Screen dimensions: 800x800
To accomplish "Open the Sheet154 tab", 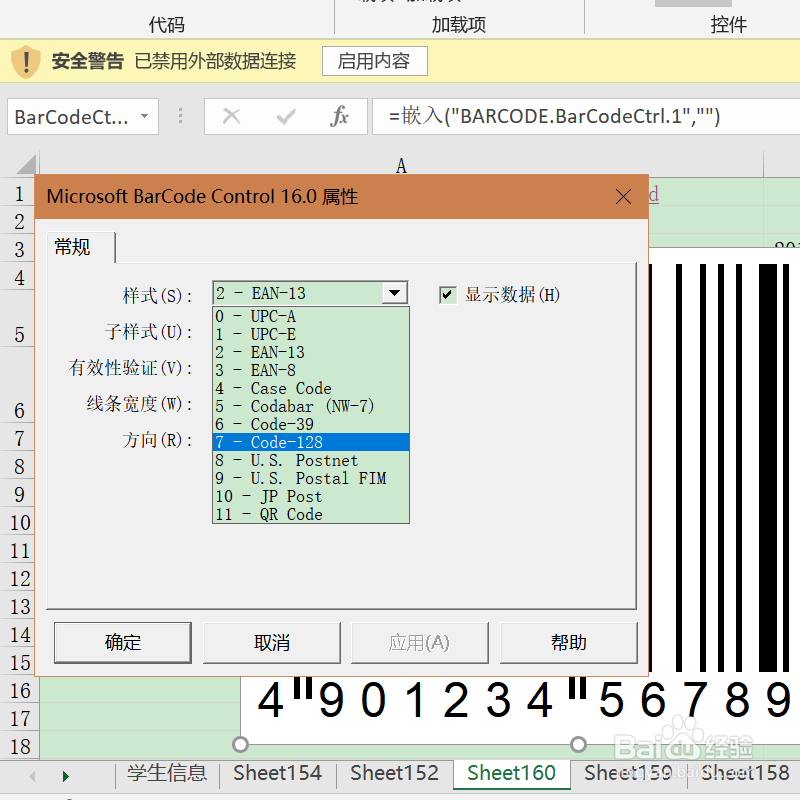I will pos(278,772).
